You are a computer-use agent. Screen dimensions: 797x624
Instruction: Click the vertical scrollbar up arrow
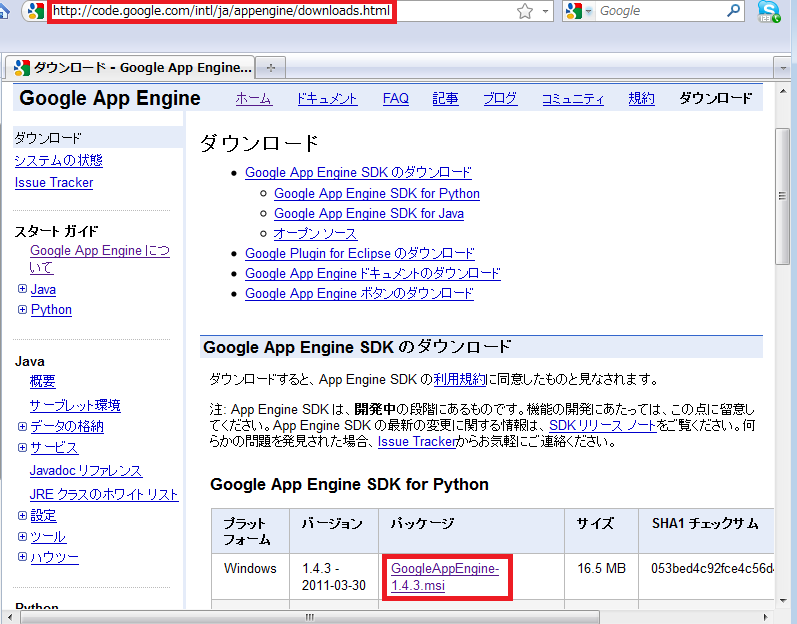pos(782,91)
